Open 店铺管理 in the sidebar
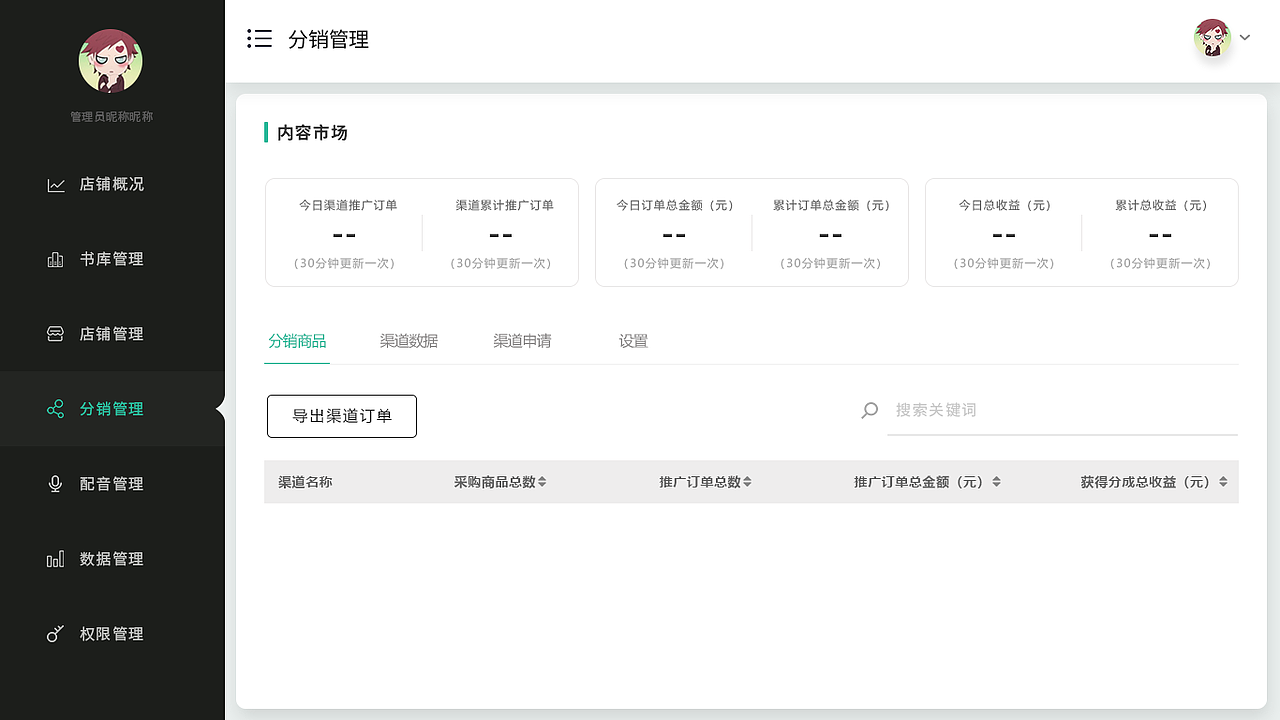Viewport: 1280px width, 720px height. tap(112, 334)
